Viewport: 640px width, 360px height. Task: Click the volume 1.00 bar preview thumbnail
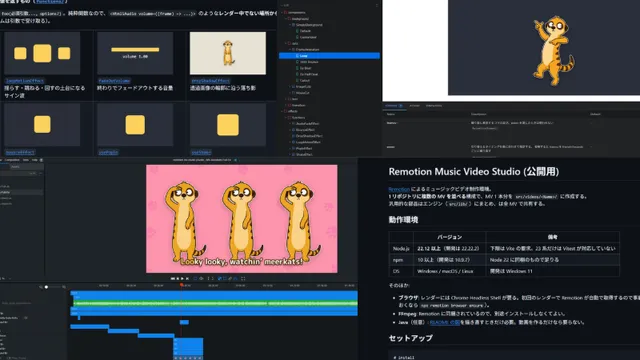point(135,53)
